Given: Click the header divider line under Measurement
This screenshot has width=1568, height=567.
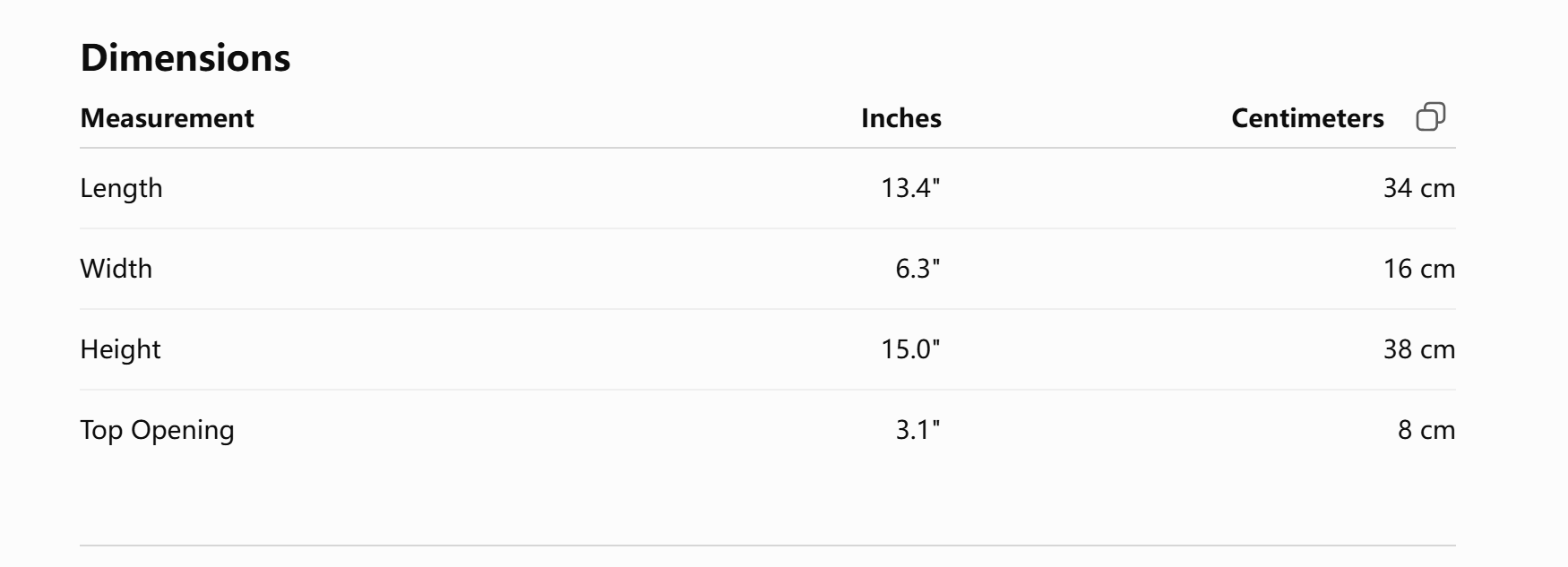Looking at the screenshot, I should click(768, 148).
